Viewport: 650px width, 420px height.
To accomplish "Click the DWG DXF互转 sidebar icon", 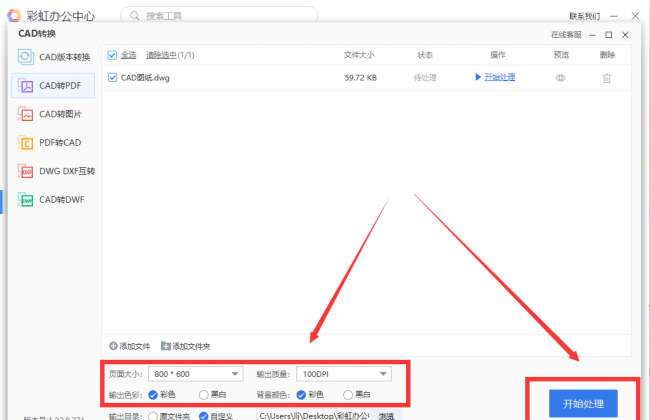I will tap(26, 171).
